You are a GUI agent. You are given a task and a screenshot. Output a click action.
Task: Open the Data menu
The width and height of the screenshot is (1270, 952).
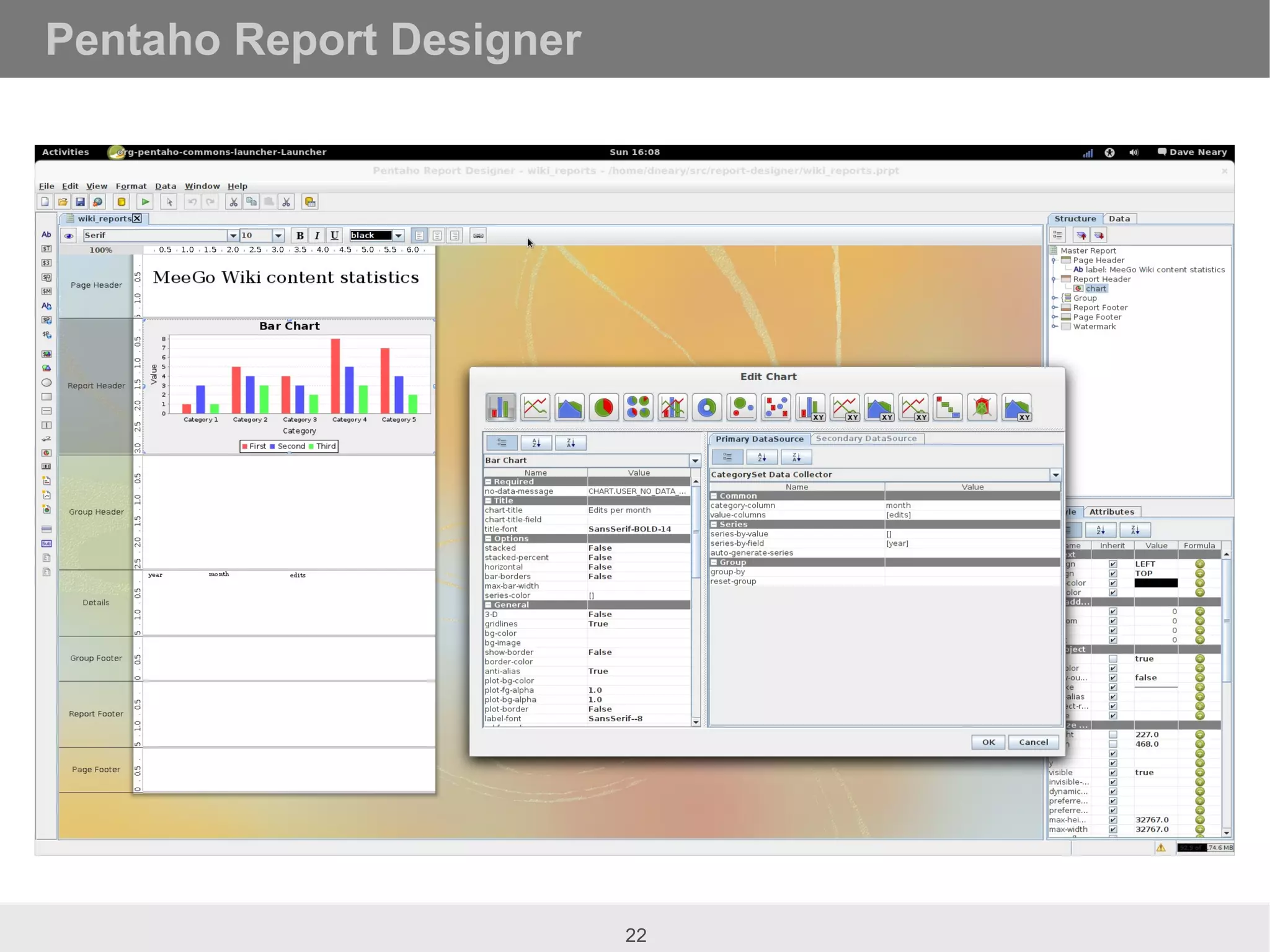(x=166, y=186)
